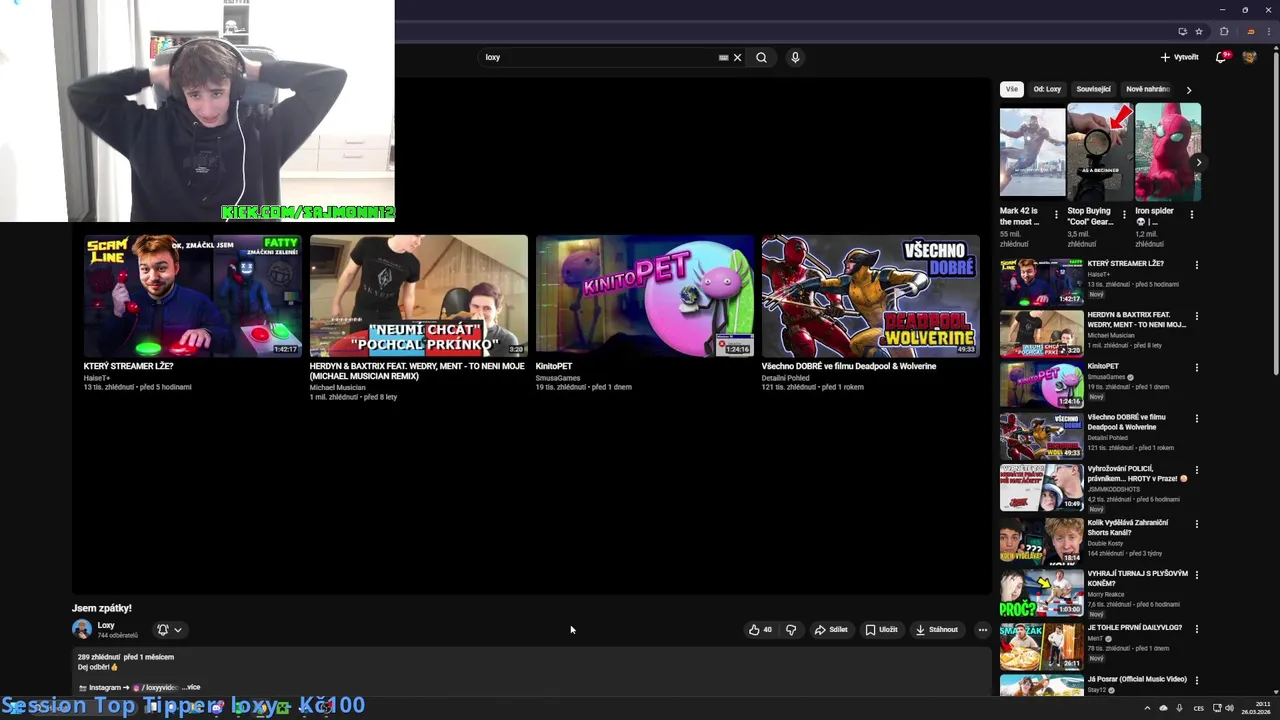The image size is (1280, 720).
Task: Dislike the video with thumbs-down button
Action: tap(791, 630)
